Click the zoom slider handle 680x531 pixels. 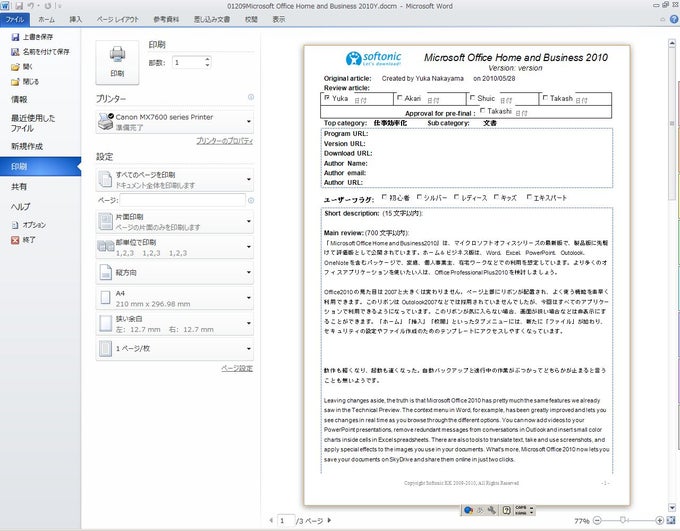point(623,520)
